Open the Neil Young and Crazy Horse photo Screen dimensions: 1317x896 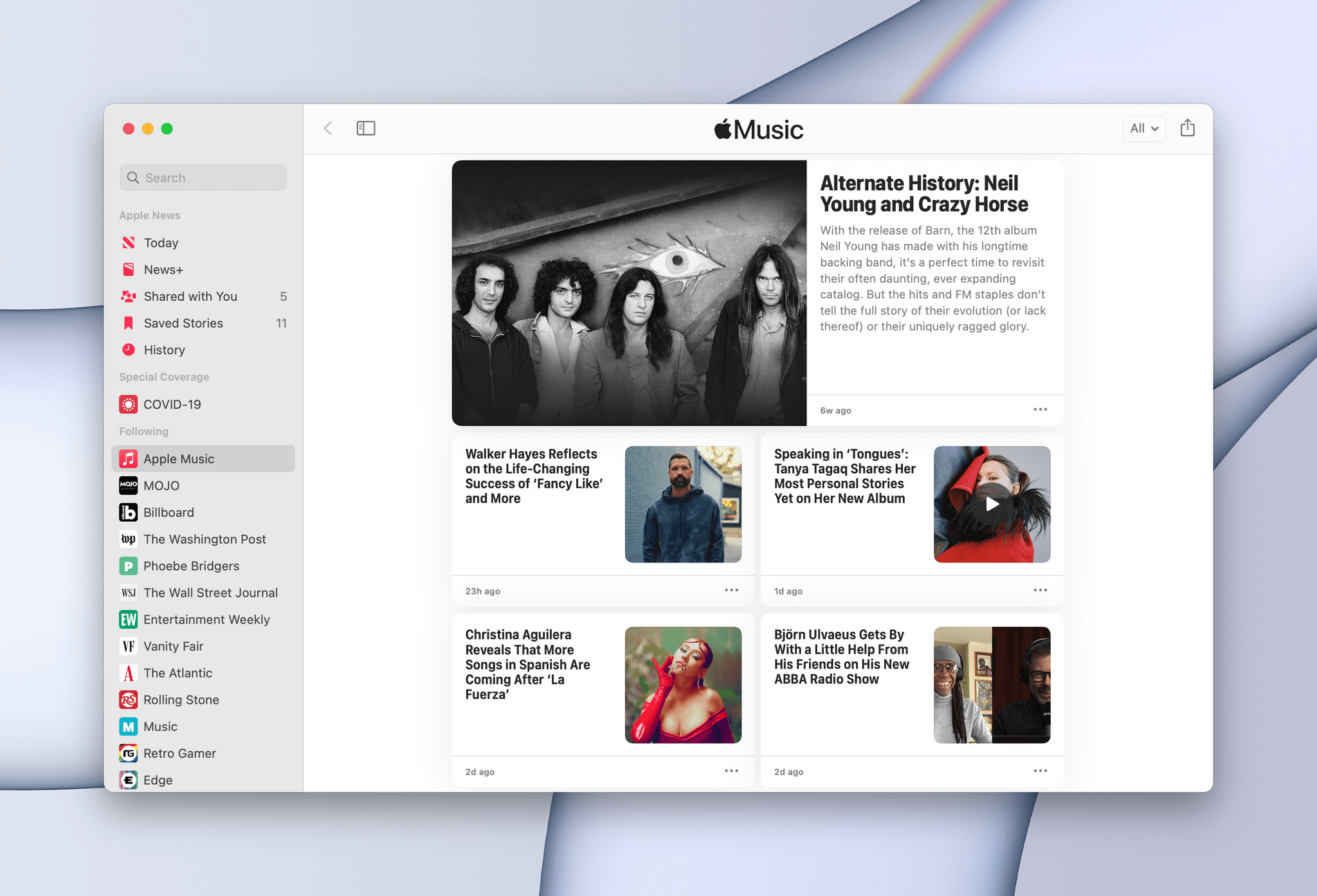[x=629, y=293]
